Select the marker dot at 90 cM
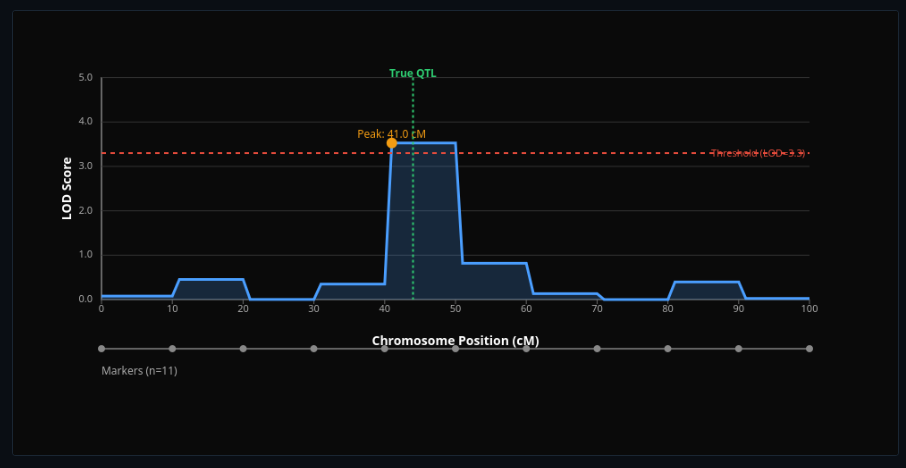 (x=738, y=348)
